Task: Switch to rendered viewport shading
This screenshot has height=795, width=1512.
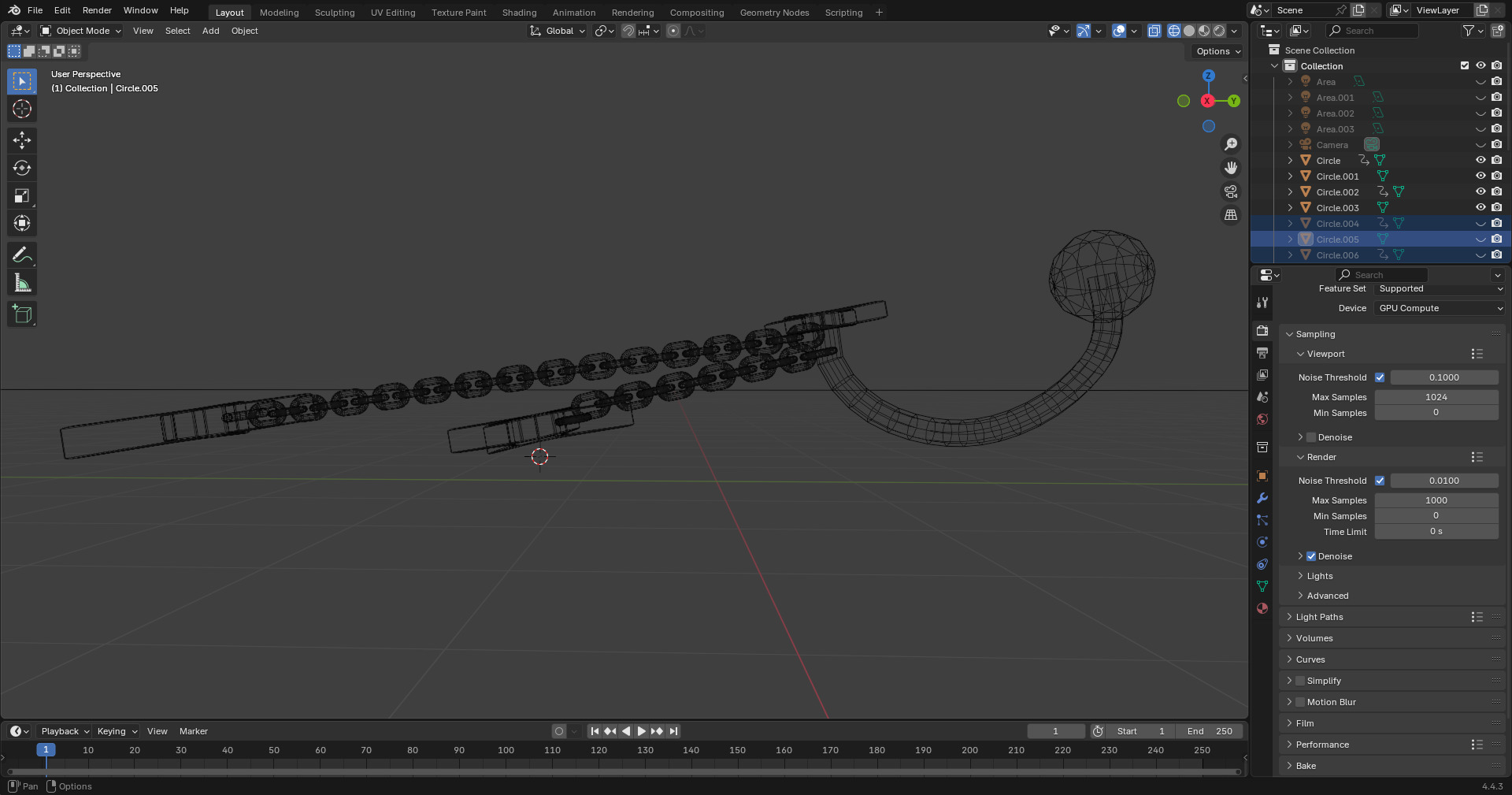Action: coord(1219,31)
